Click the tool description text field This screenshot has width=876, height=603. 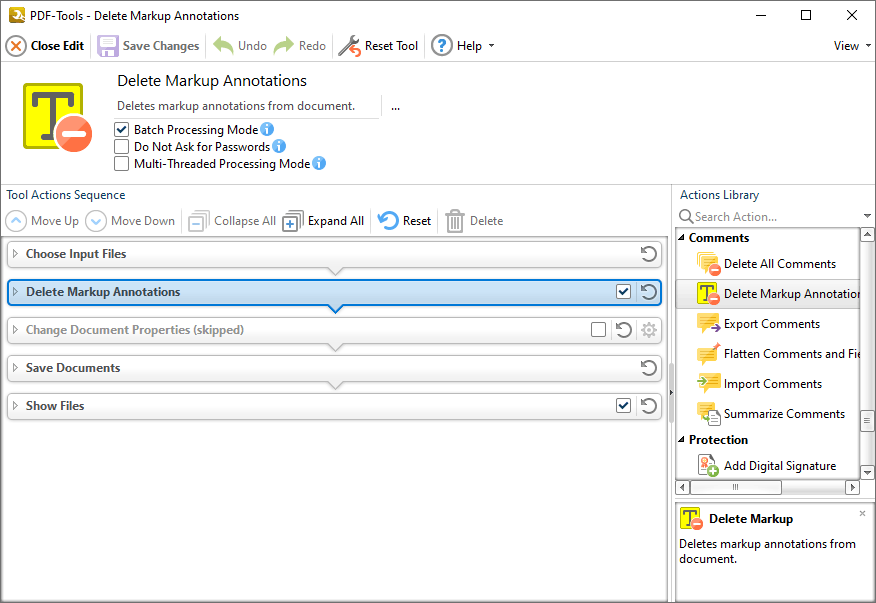(247, 106)
